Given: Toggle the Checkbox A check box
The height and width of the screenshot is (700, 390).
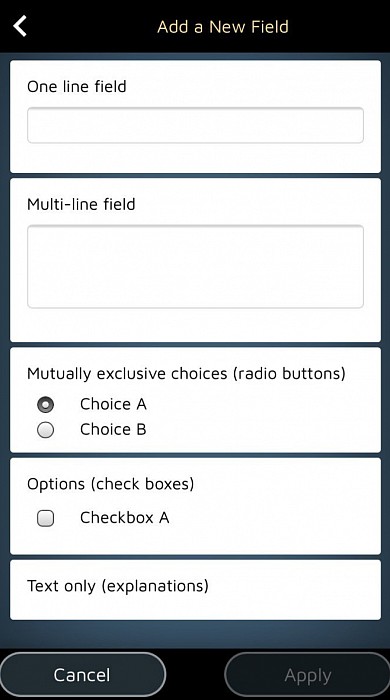Looking at the screenshot, I should click(x=46, y=518).
